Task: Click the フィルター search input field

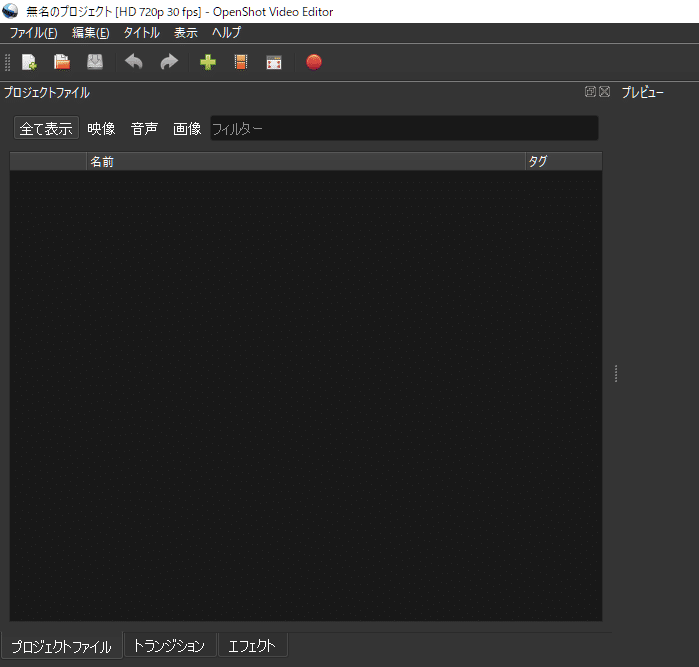Action: pyautogui.click(x=404, y=128)
